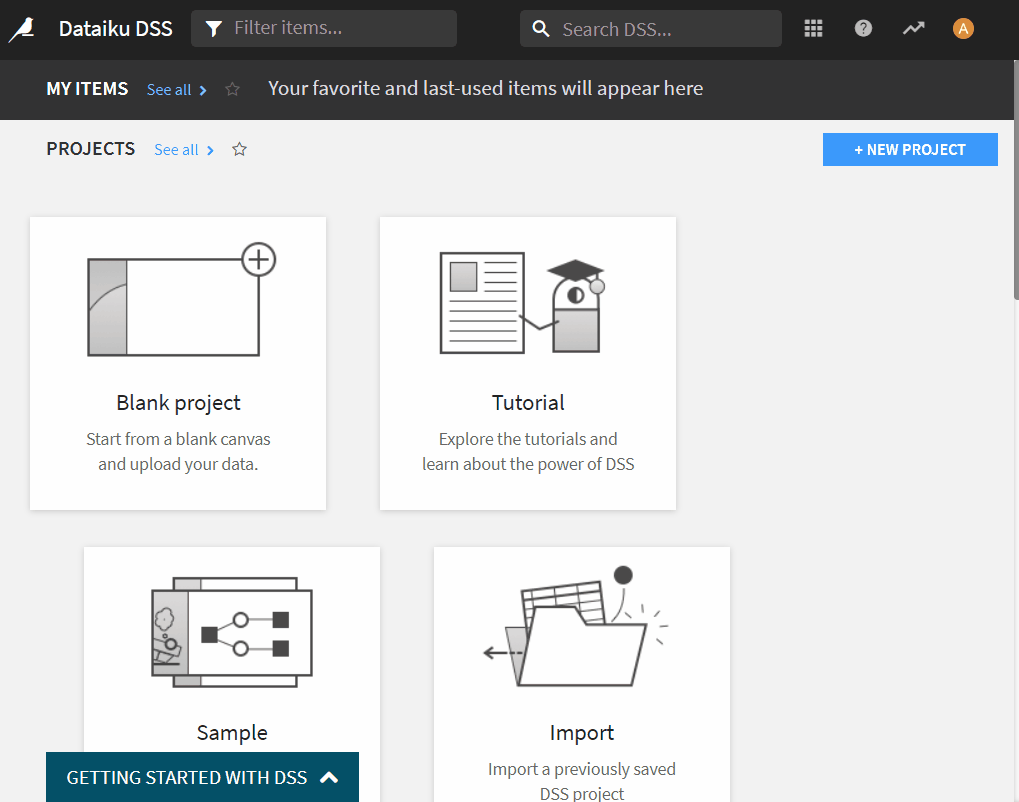Open See all link for My Items

[169, 90]
